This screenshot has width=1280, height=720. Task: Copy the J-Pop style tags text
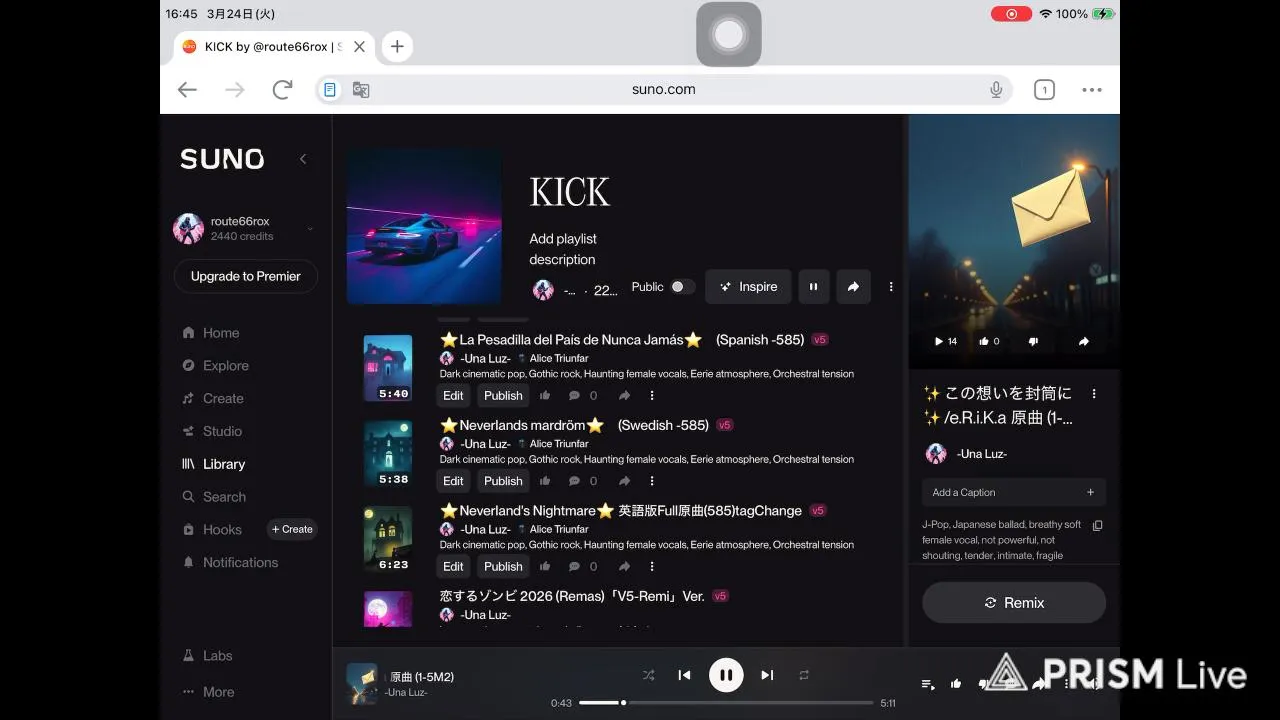(x=1097, y=525)
